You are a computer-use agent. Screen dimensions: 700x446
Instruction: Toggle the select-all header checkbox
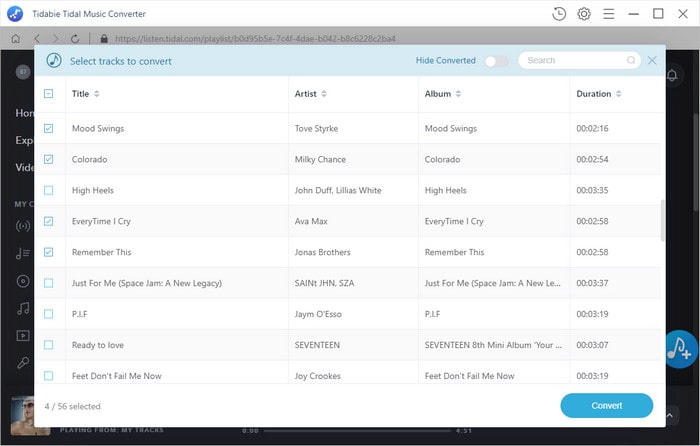48,93
